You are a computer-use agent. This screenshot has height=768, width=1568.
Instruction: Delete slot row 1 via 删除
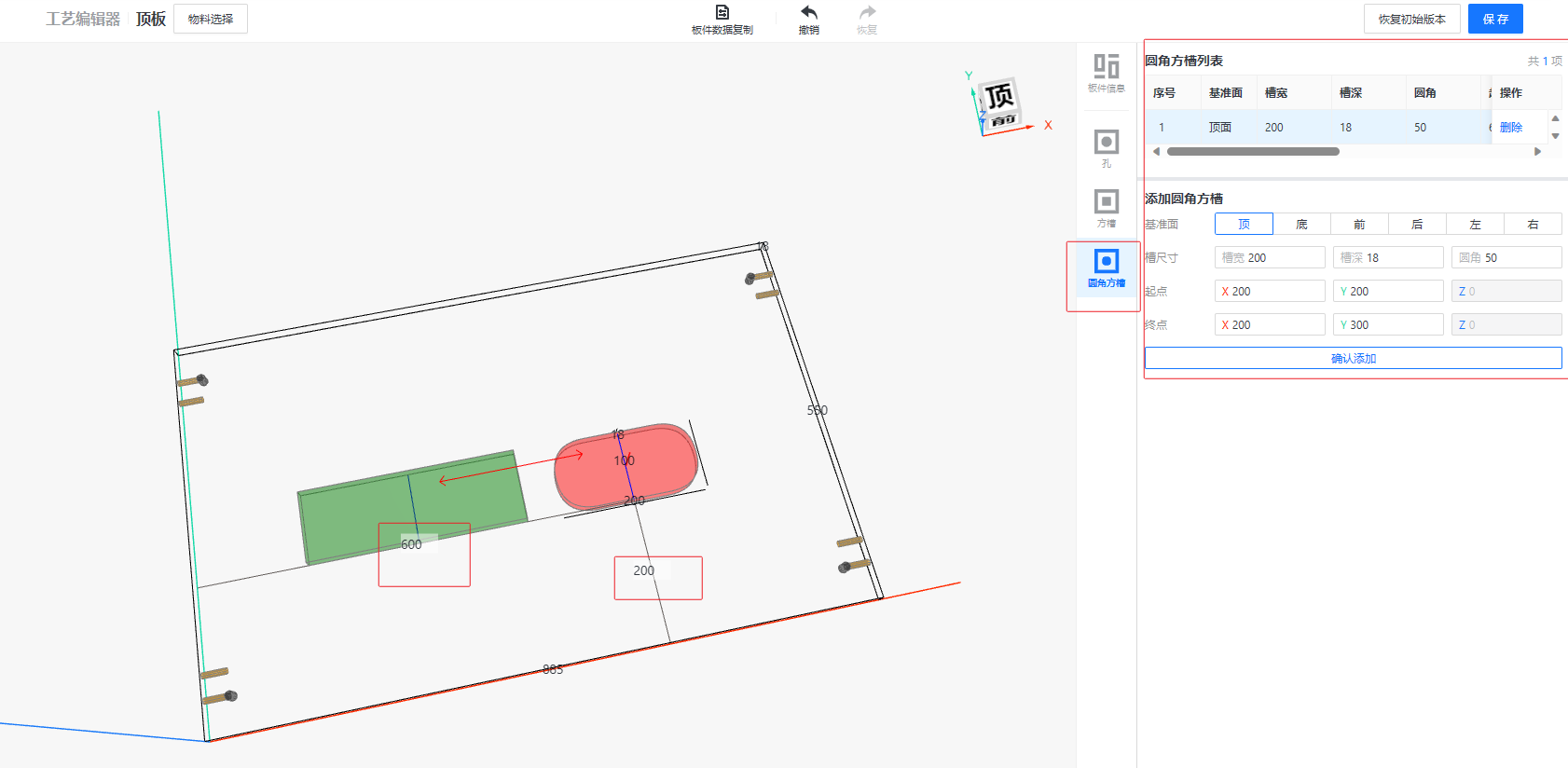[1510, 128]
